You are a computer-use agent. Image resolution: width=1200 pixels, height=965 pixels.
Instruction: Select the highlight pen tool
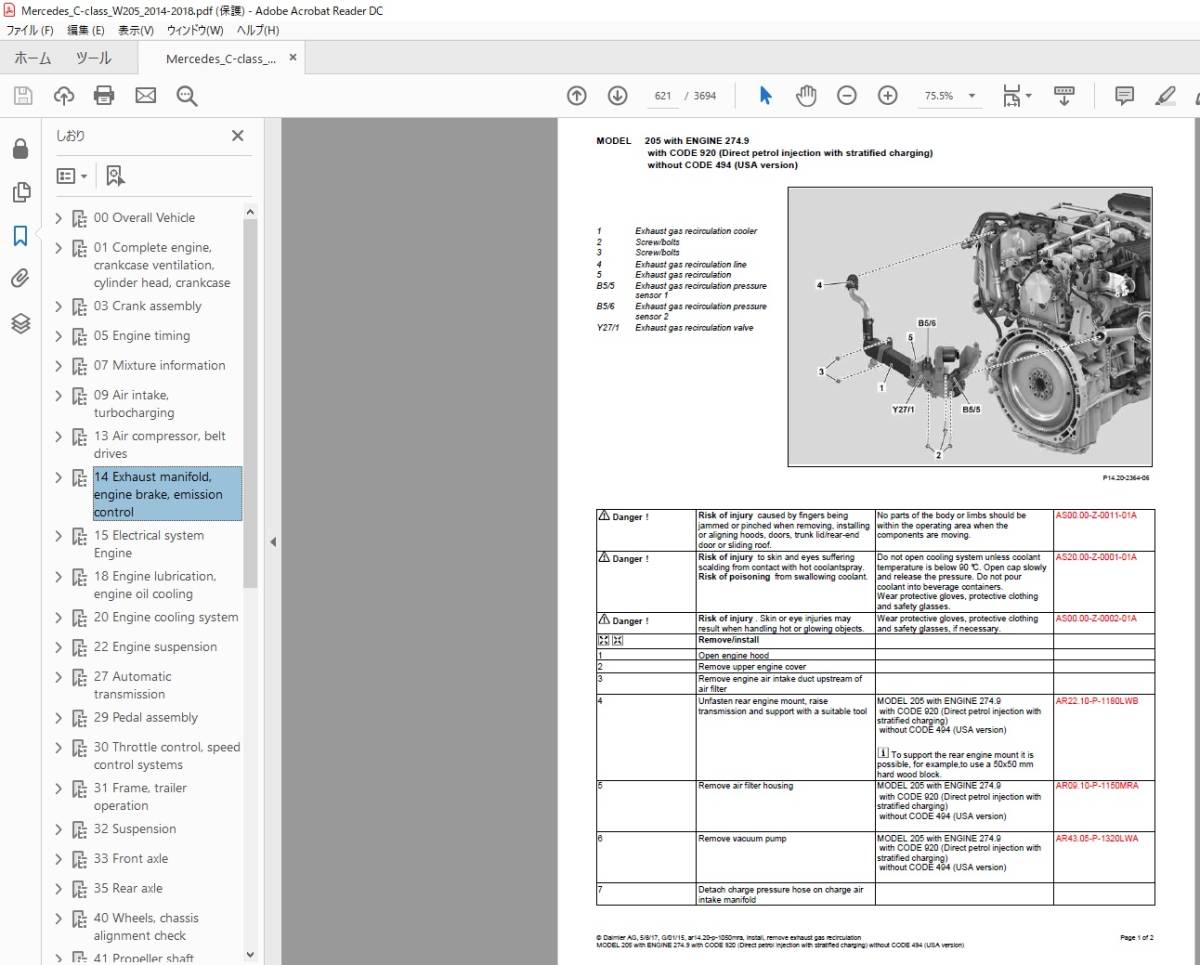1165,95
